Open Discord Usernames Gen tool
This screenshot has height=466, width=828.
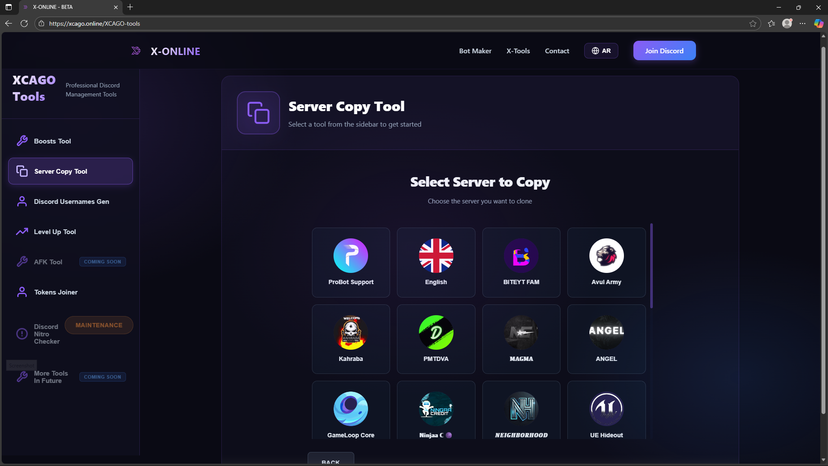click(x=71, y=202)
